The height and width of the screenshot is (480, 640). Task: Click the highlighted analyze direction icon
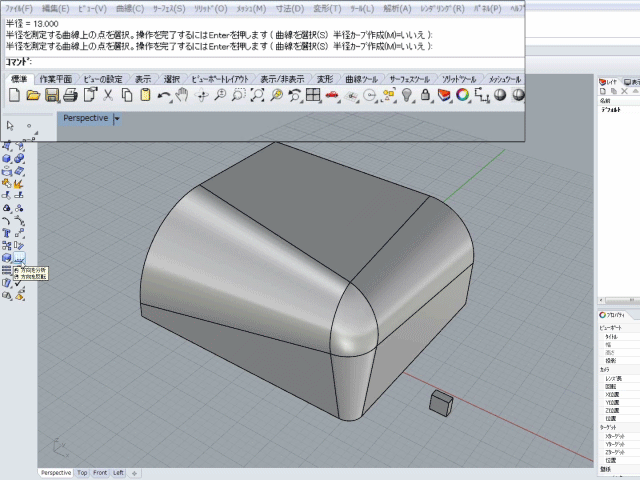pos(19,258)
